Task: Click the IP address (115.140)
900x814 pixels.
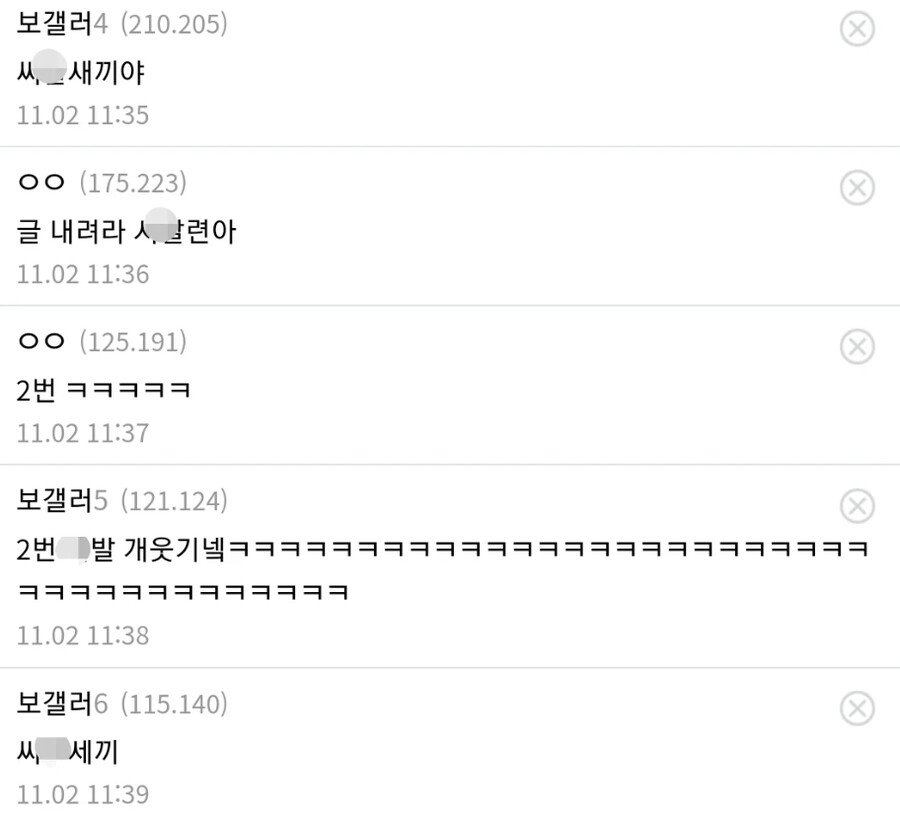Action: 174,704
